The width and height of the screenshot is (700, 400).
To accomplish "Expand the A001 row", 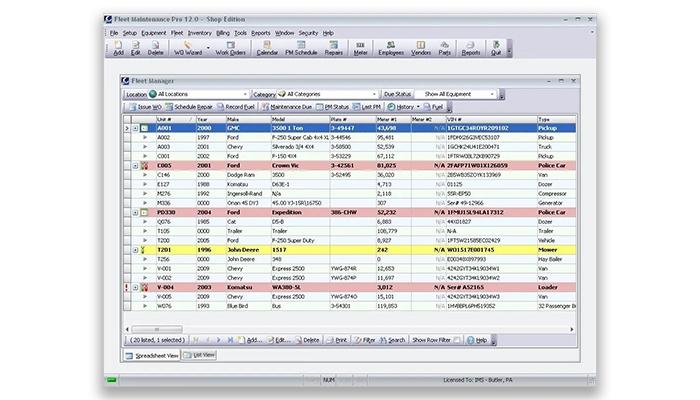I will pos(135,128).
